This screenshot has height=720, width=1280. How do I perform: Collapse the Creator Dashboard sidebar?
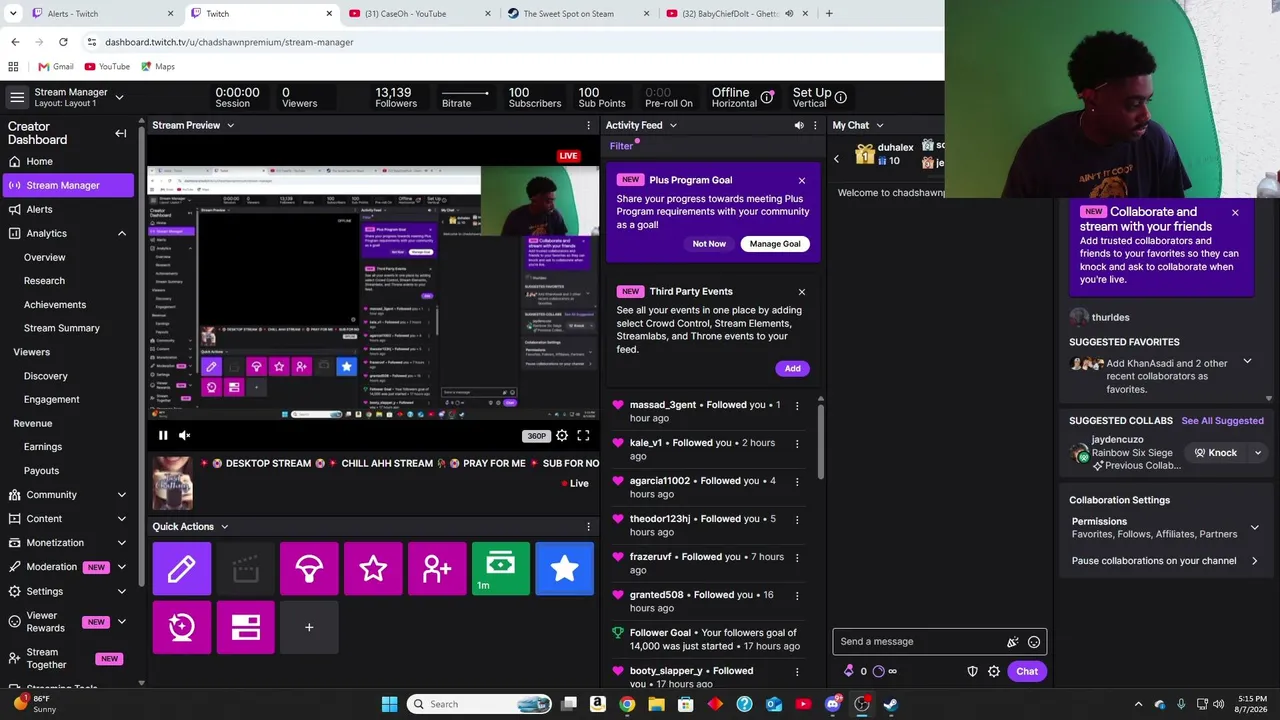[x=121, y=133]
